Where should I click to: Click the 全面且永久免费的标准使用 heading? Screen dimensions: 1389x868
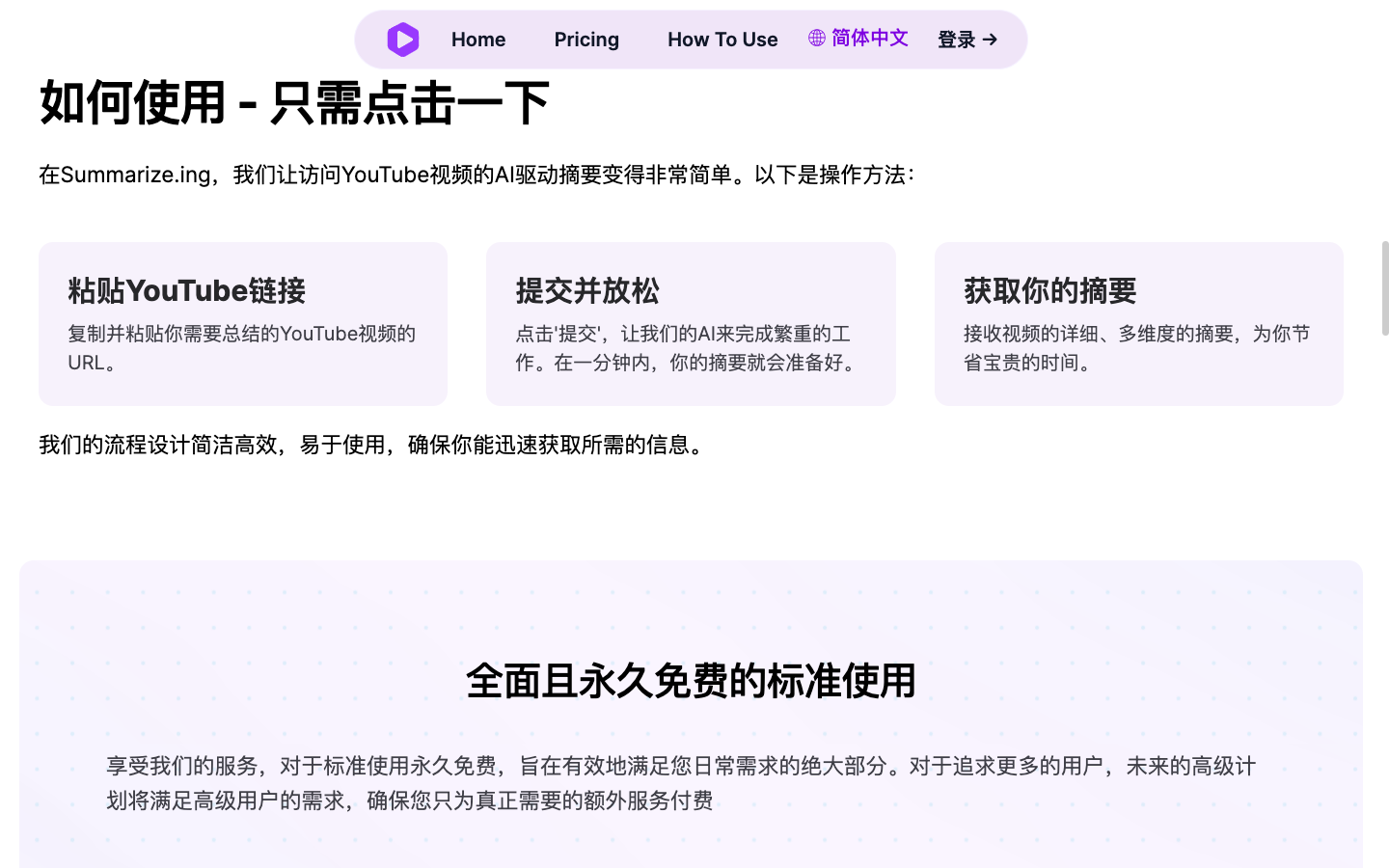click(691, 681)
